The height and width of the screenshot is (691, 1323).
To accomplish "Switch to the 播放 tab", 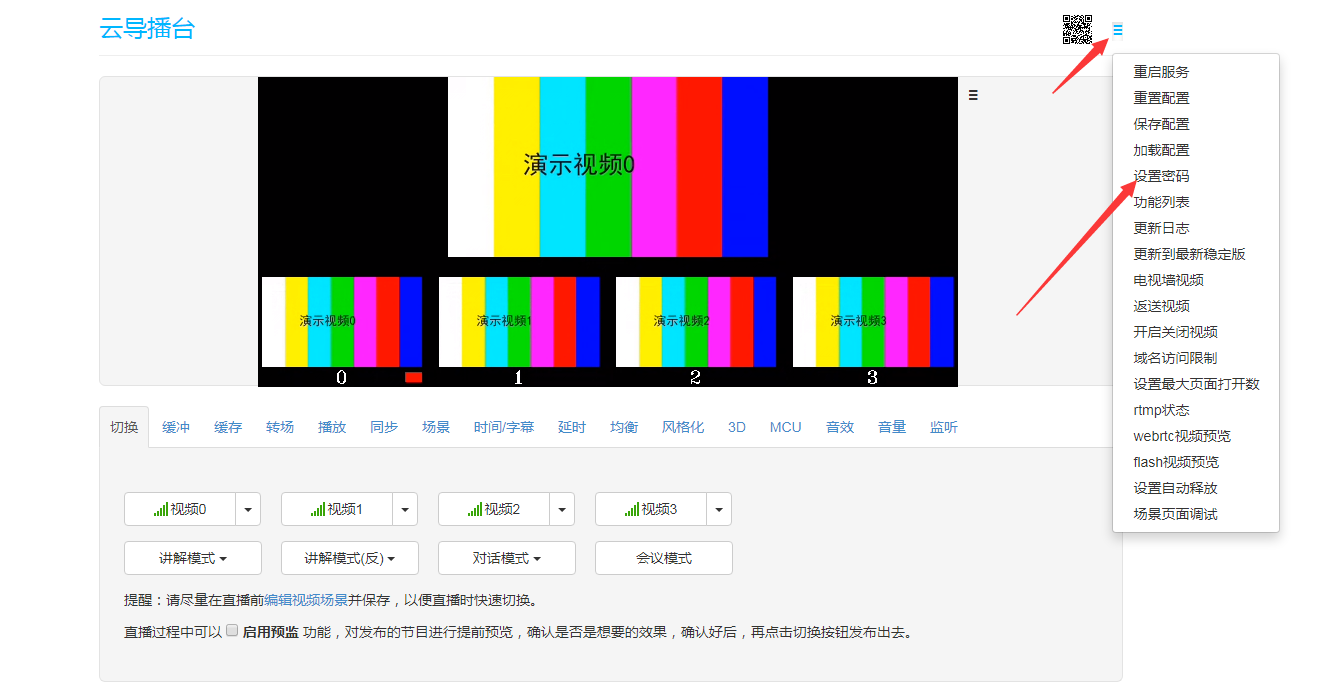I will (x=332, y=427).
